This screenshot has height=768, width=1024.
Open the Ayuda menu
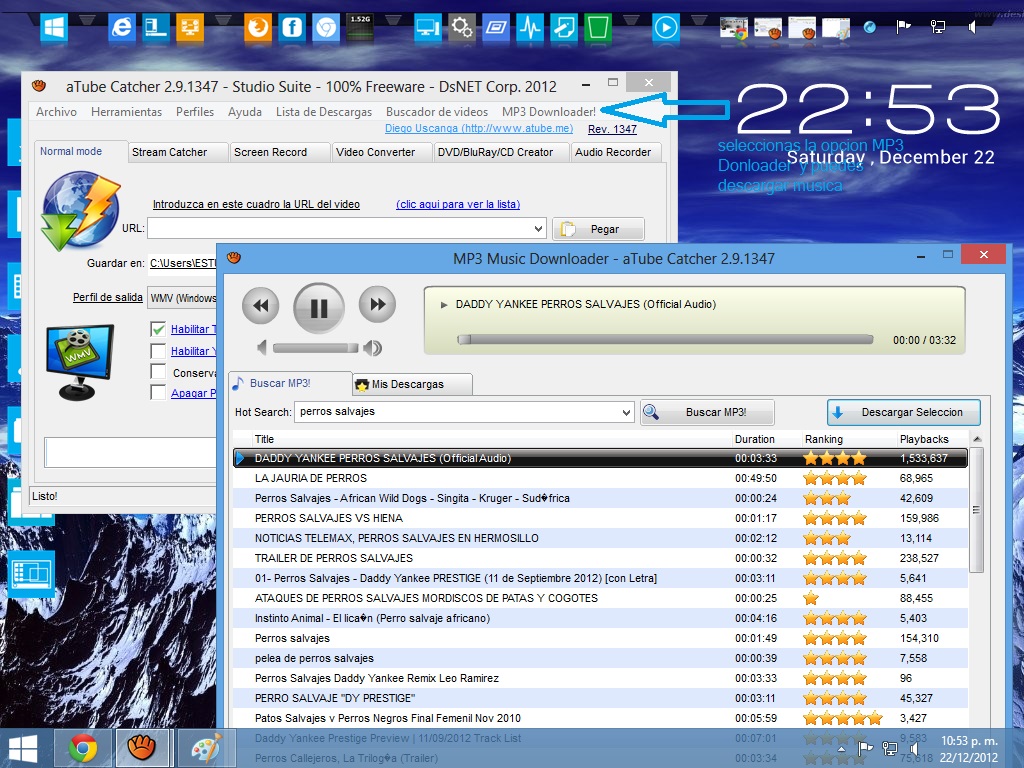pos(245,112)
